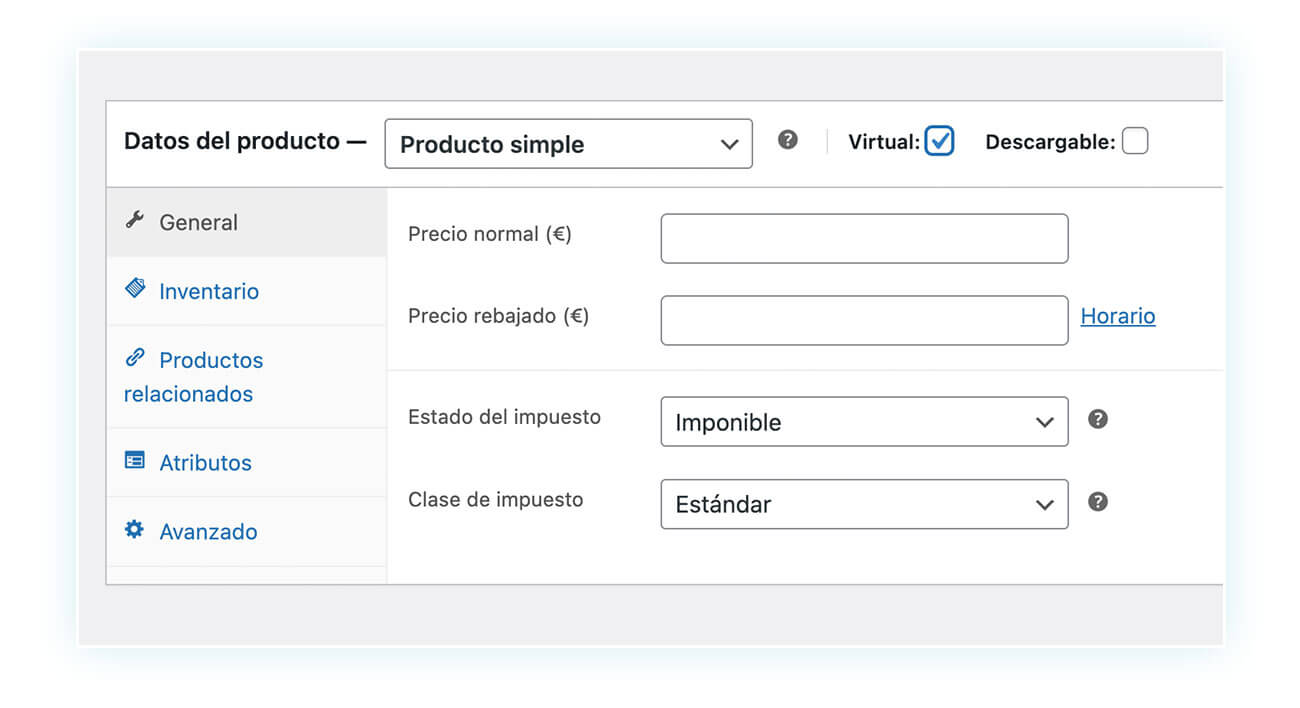
Task: Click the Precio rebajado (€) label
Action: pos(499,316)
